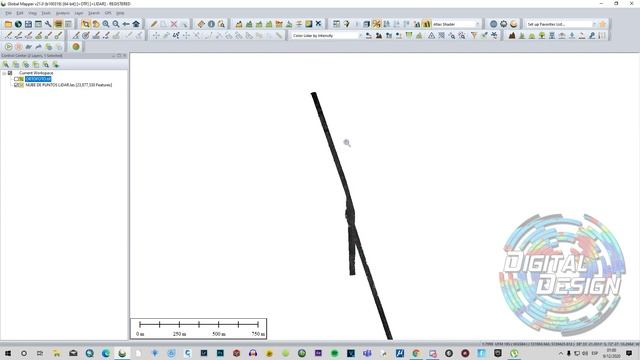Click the orange path profile tool icon
The image size is (640, 360).
239,24
